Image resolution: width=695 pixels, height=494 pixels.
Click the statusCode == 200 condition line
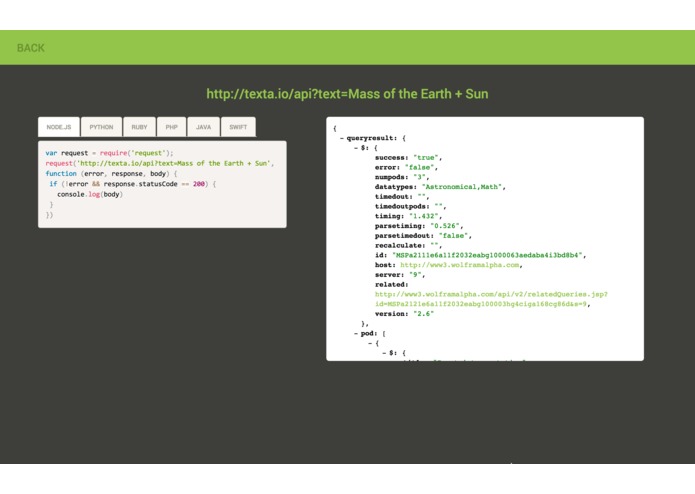(x=133, y=184)
